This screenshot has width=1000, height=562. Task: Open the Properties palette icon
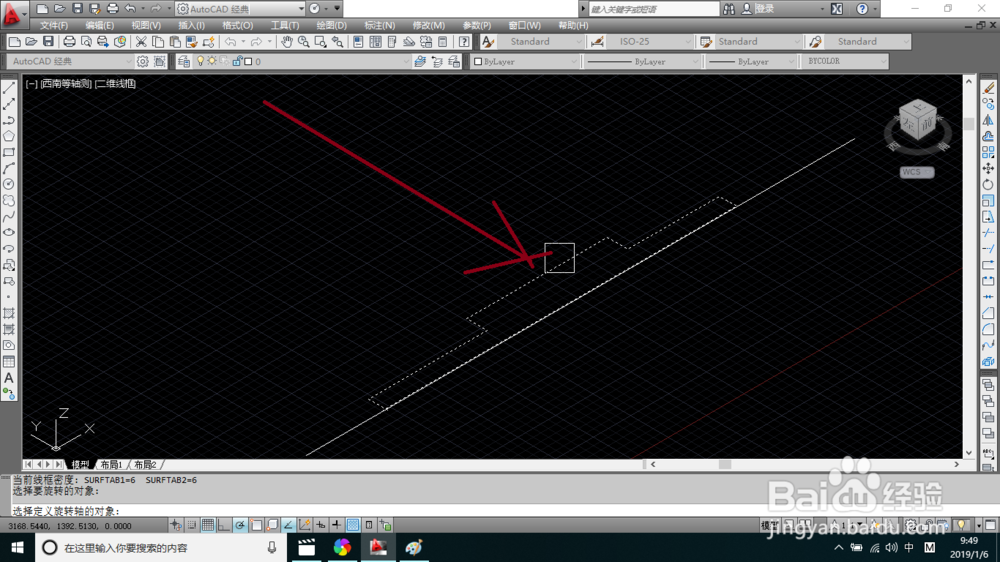[358, 41]
